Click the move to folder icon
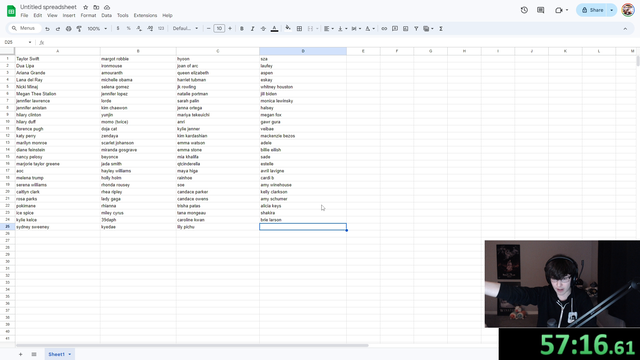 pyautogui.click(x=96, y=7)
